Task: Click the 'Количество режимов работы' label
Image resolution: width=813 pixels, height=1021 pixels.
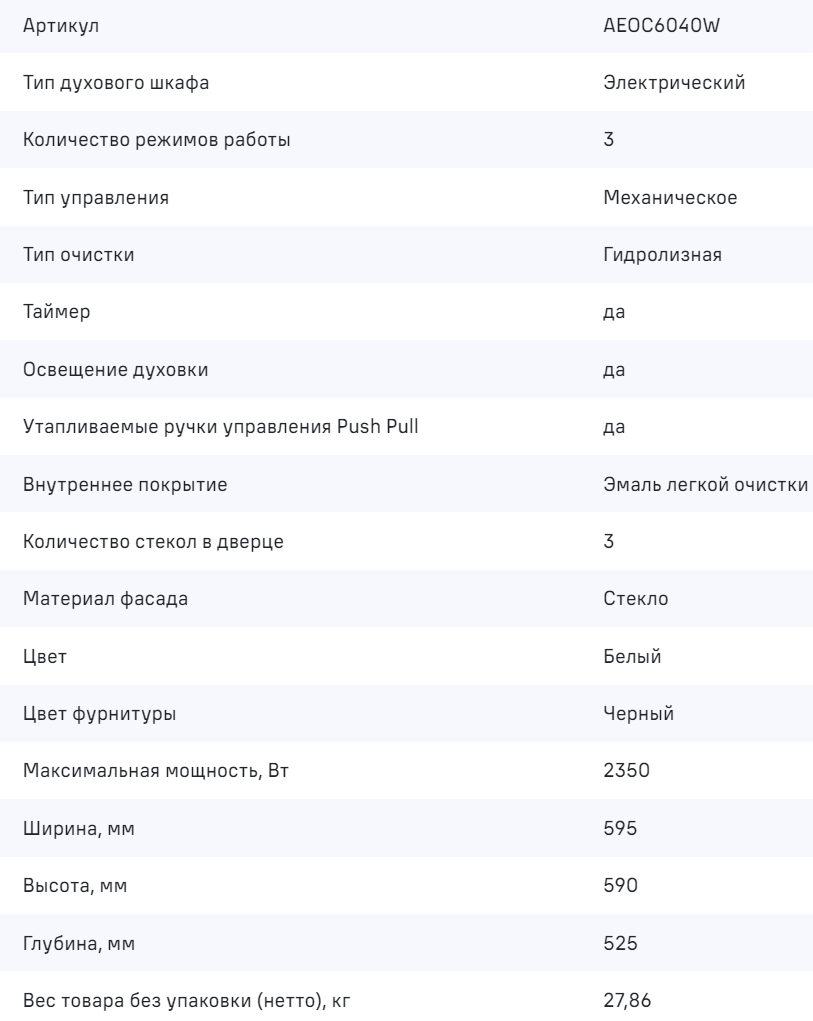Action: (157, 140)
